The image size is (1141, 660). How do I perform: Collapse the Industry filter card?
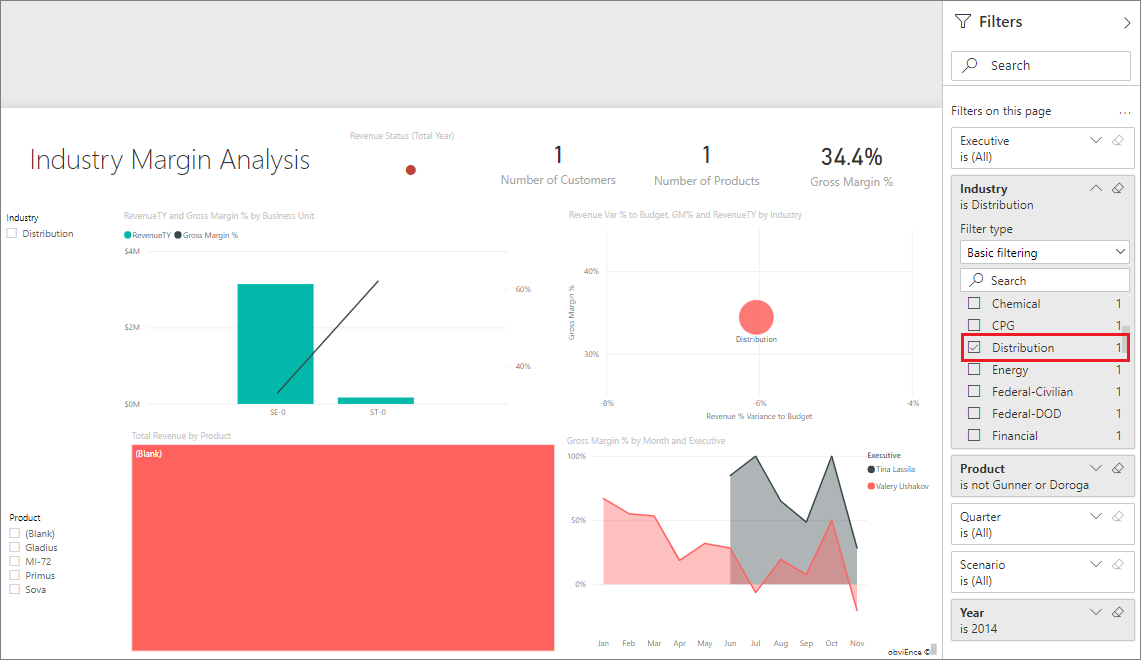(1096, 188)
